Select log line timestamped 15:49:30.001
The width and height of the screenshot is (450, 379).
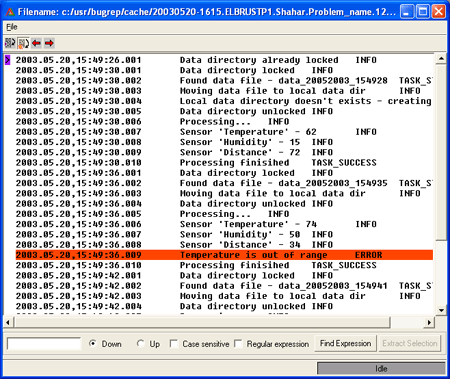[224, 70]
